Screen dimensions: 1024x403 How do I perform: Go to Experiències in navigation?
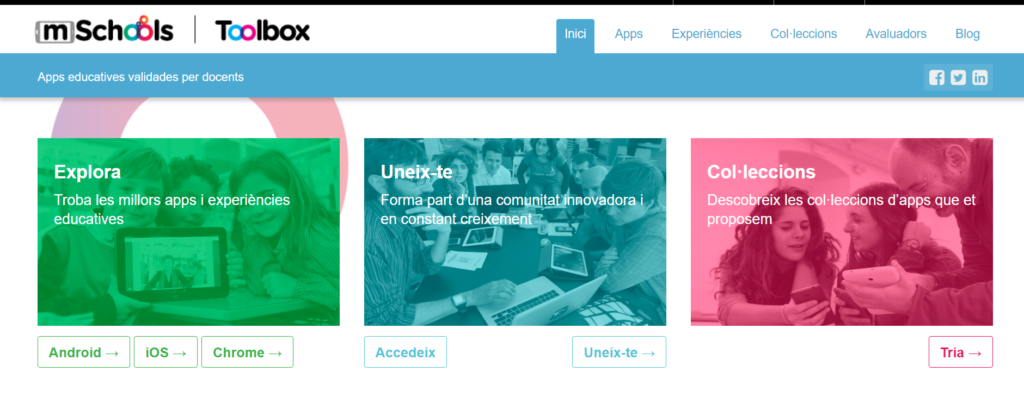pyautogui.click(x=707, y=34)
